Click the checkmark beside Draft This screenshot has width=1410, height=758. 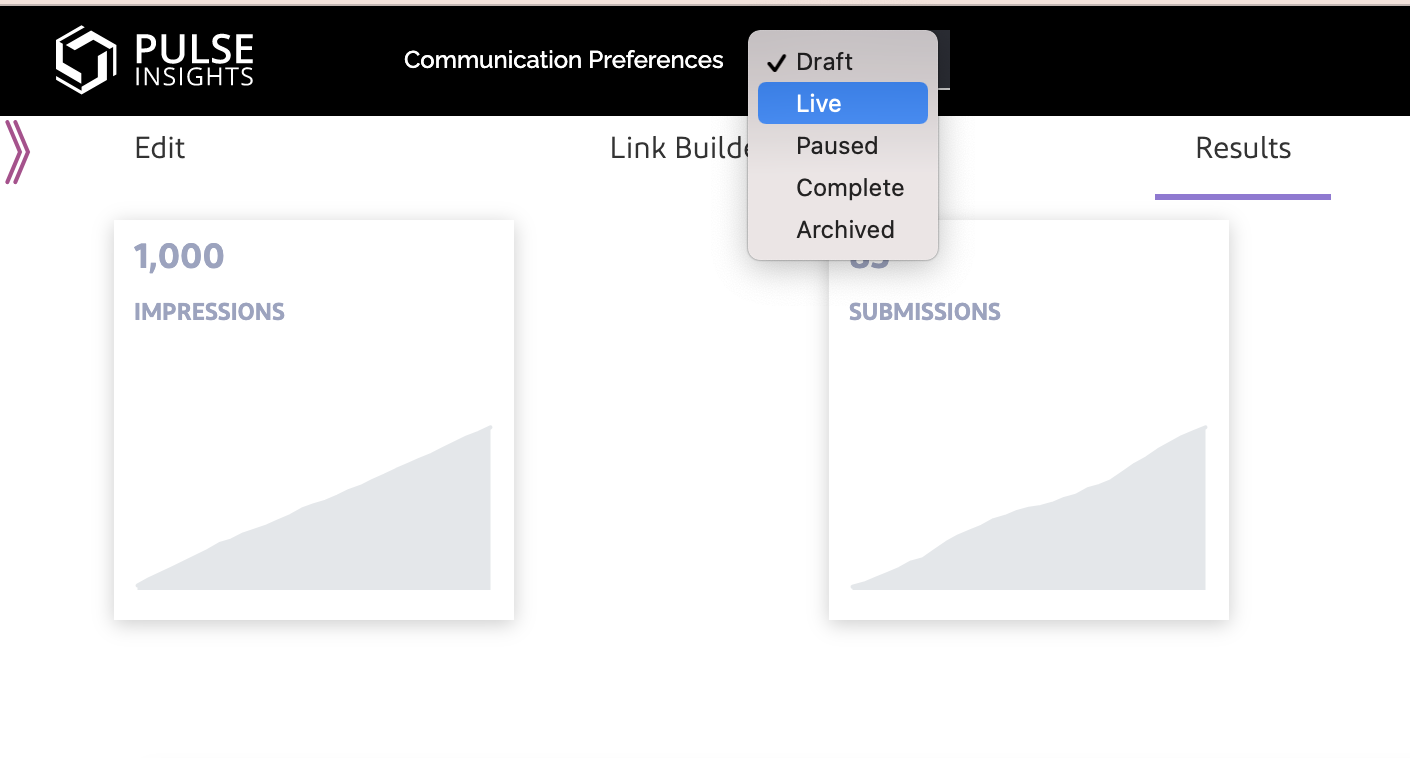(777, 62)
